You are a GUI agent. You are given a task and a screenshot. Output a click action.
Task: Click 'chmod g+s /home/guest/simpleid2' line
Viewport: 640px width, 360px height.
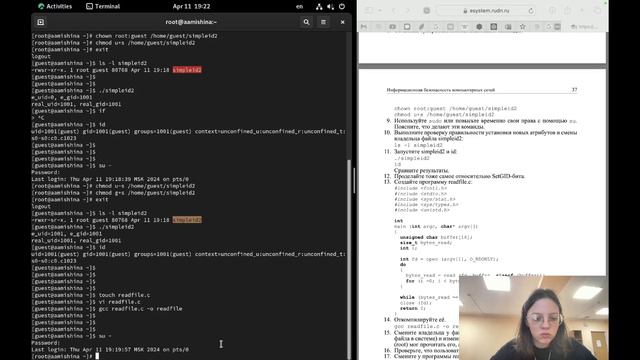113,193
